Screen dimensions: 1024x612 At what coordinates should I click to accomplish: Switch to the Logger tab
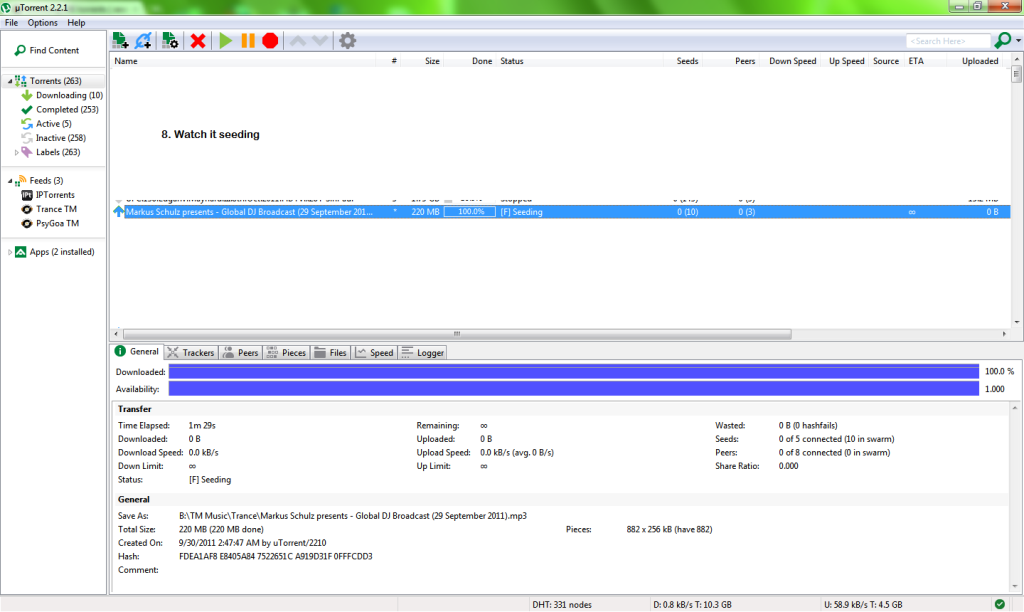click(x=423, y=353)
